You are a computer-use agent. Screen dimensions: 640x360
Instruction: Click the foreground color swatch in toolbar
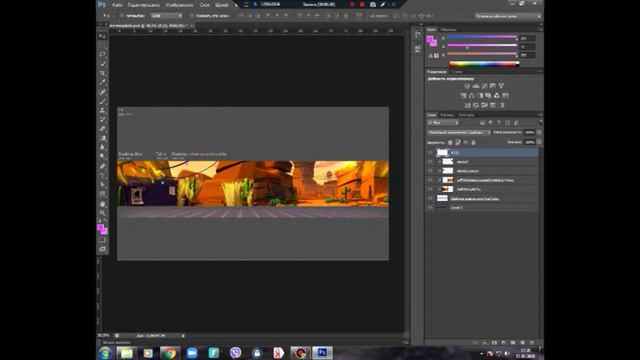[x=100, y=228]
